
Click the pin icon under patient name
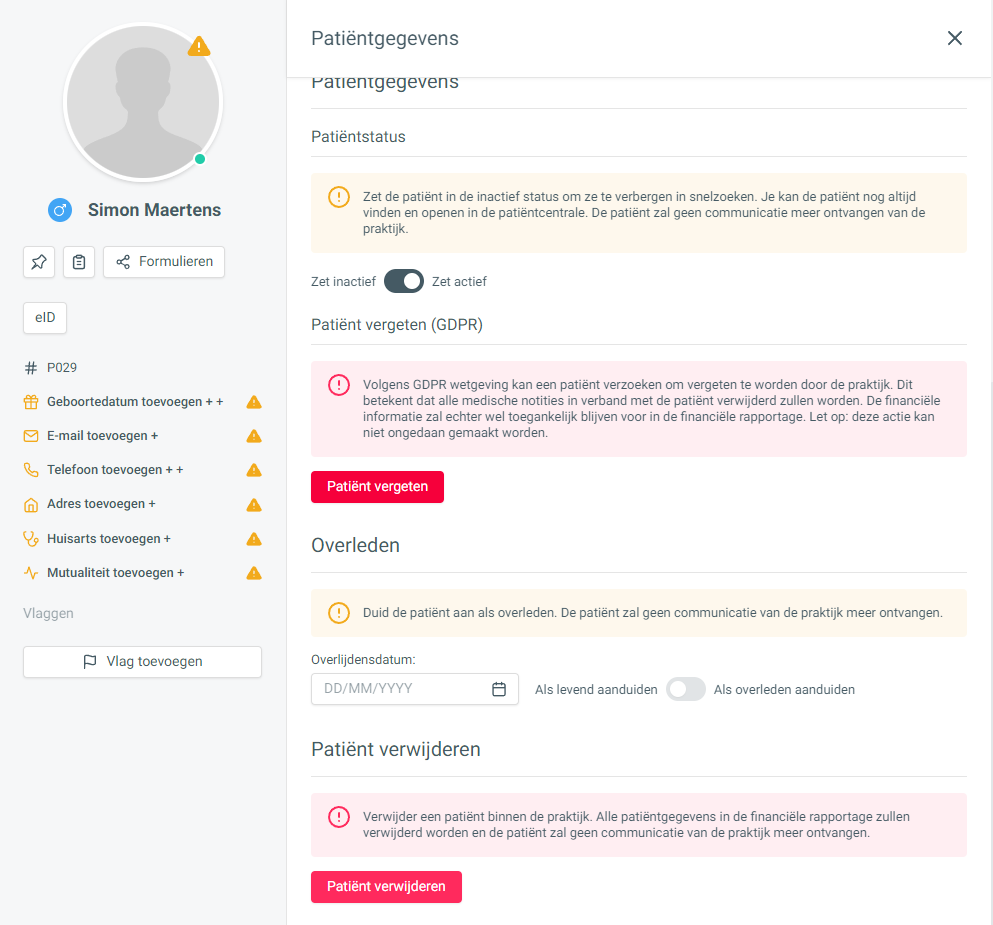(x=39, y=262)
